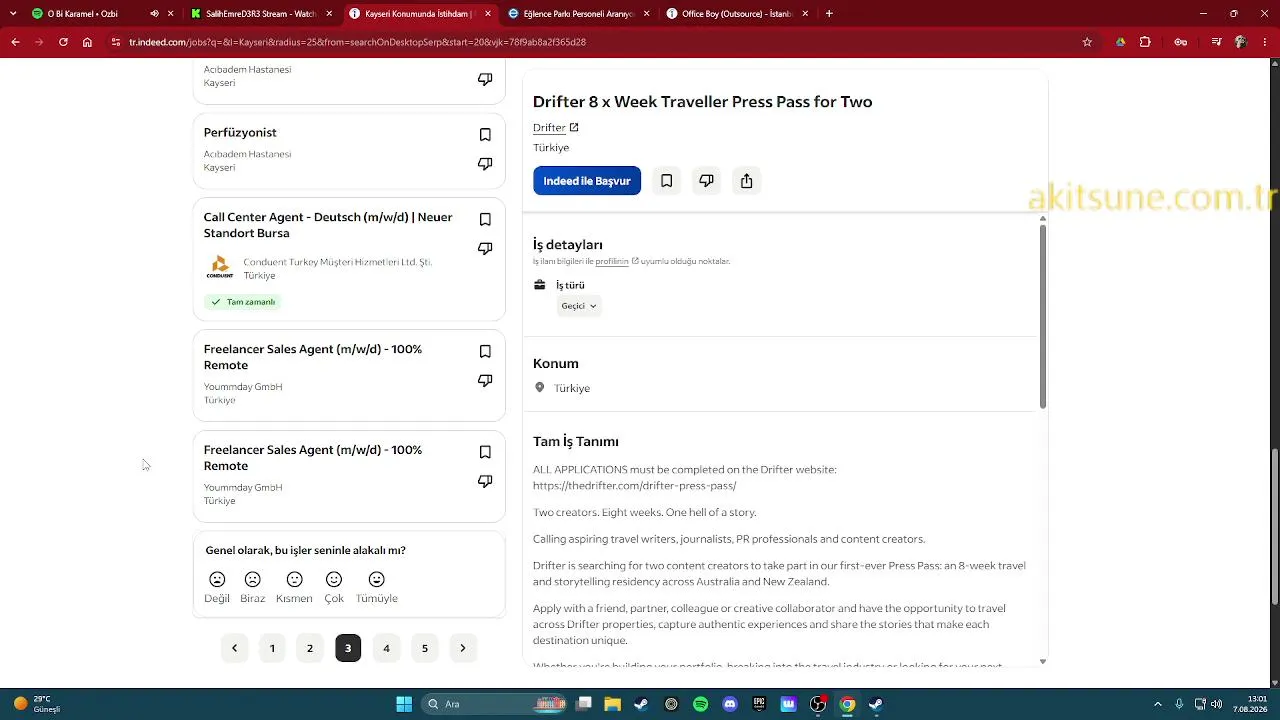Rate jobs as 'Çok' relevant
Image resolution: width=1280 pixels, height=720 pixels.
pos(334,587)
